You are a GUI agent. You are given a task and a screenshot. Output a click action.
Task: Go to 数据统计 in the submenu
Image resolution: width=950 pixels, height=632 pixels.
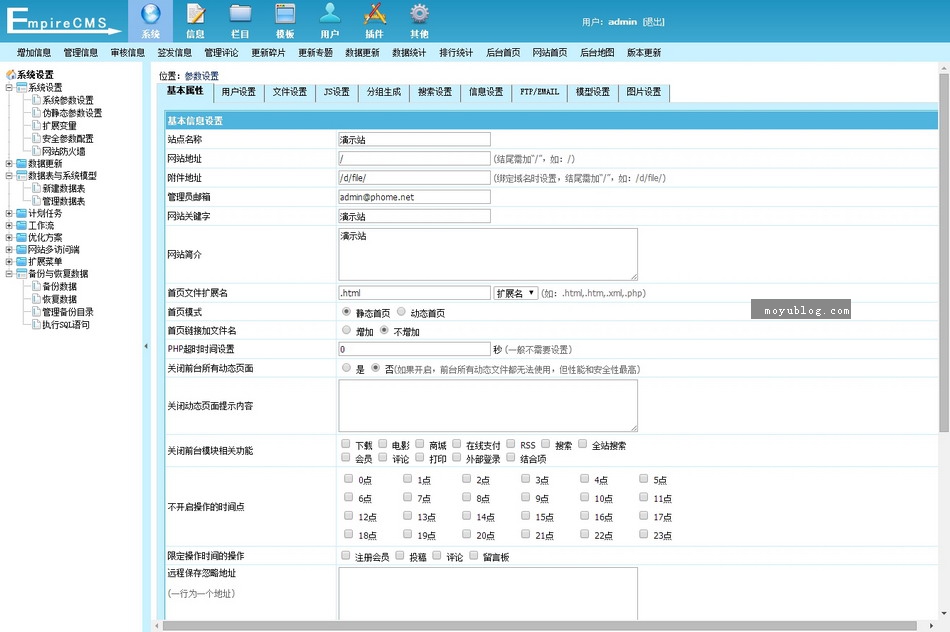(409, 53)
